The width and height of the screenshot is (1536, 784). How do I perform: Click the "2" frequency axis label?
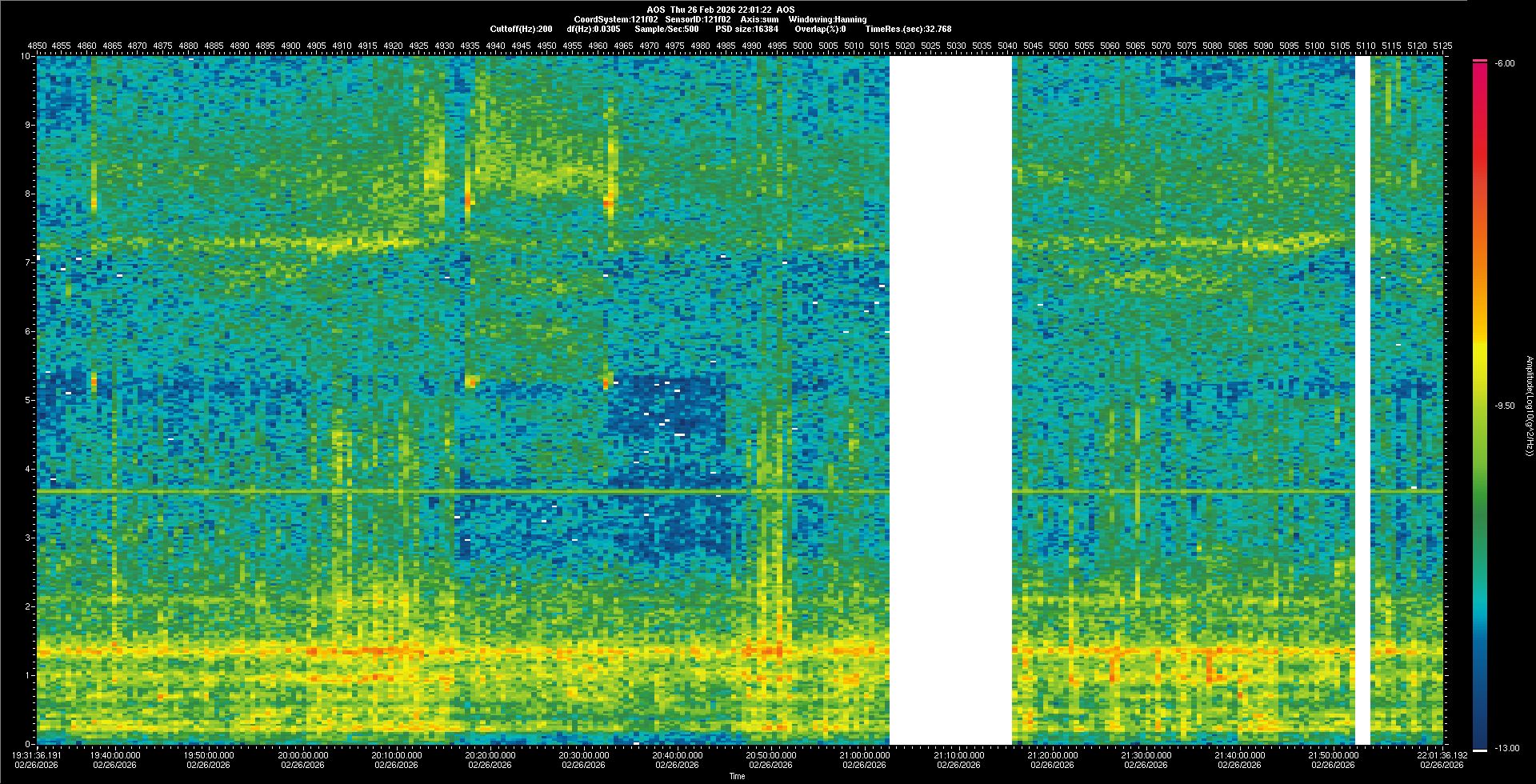[28, 606]
